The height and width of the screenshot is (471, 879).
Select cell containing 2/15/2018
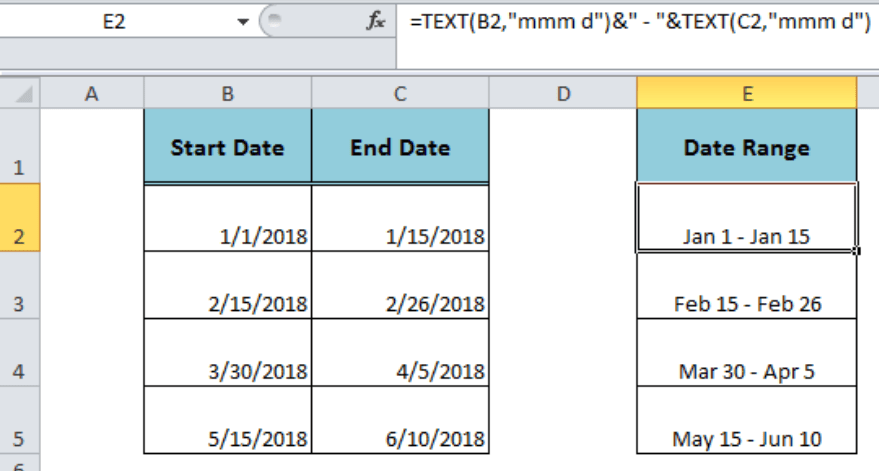click(228, 286)
